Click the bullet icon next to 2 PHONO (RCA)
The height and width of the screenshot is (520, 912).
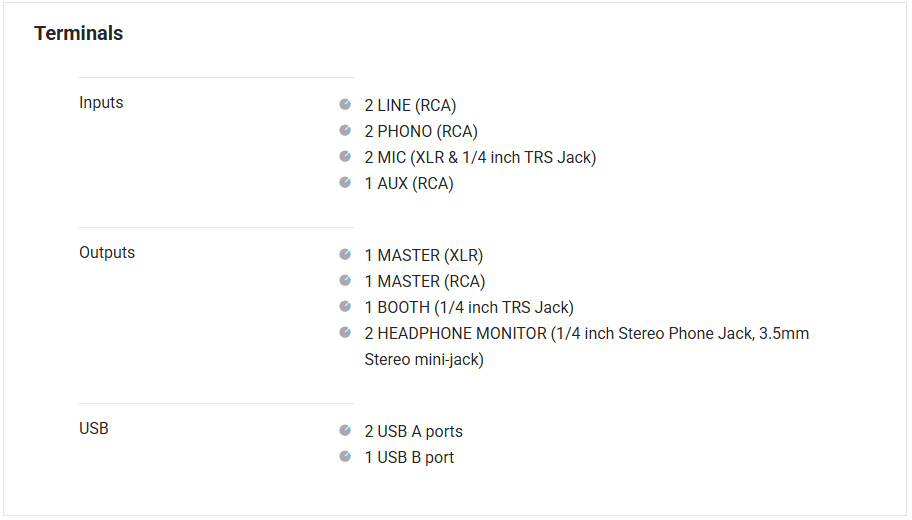pos(345,131)
